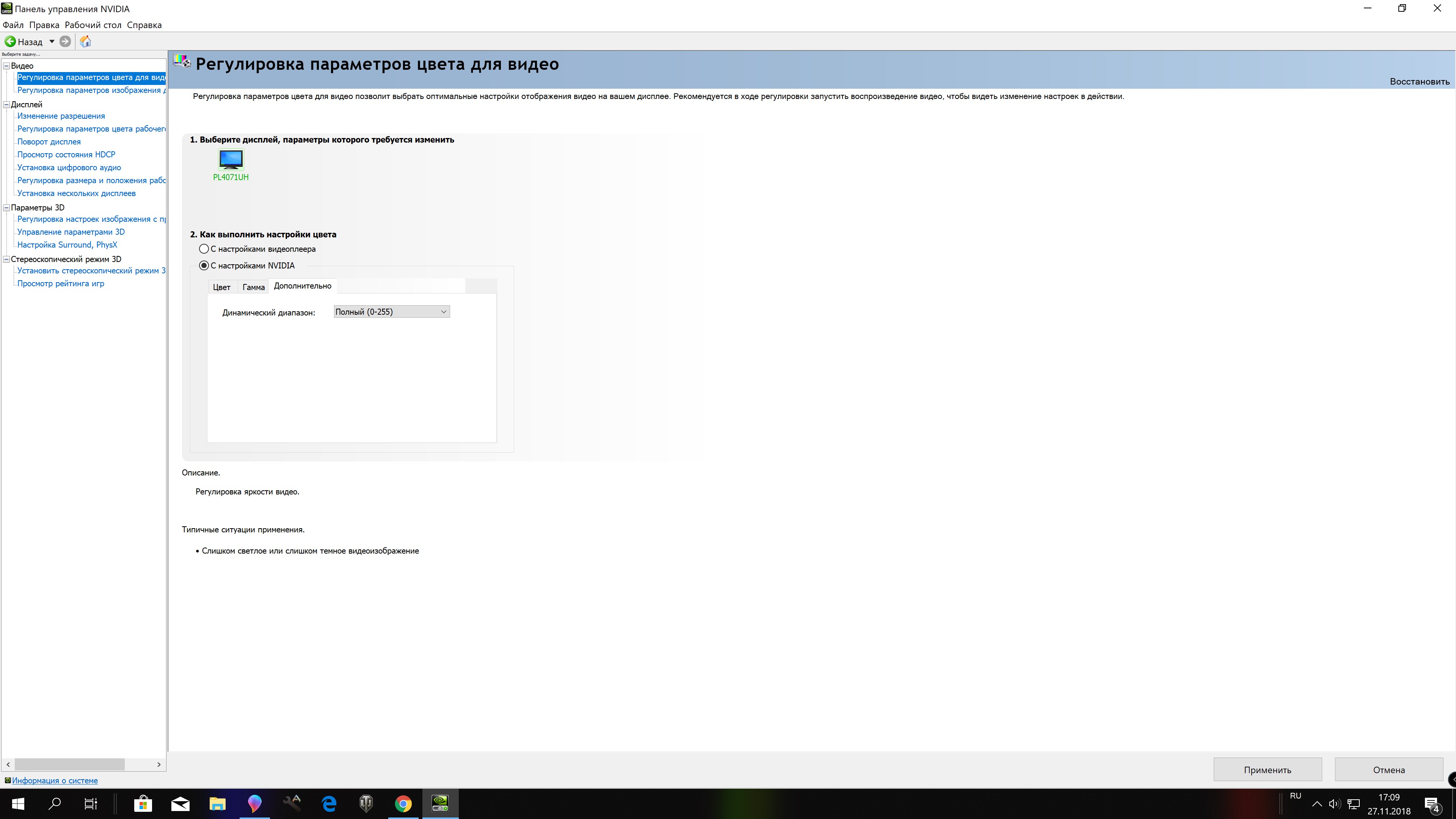The image size is (1456, 819).
Task: Select 'С настройками NVIDIA' radio button
Action: [204, 266]
